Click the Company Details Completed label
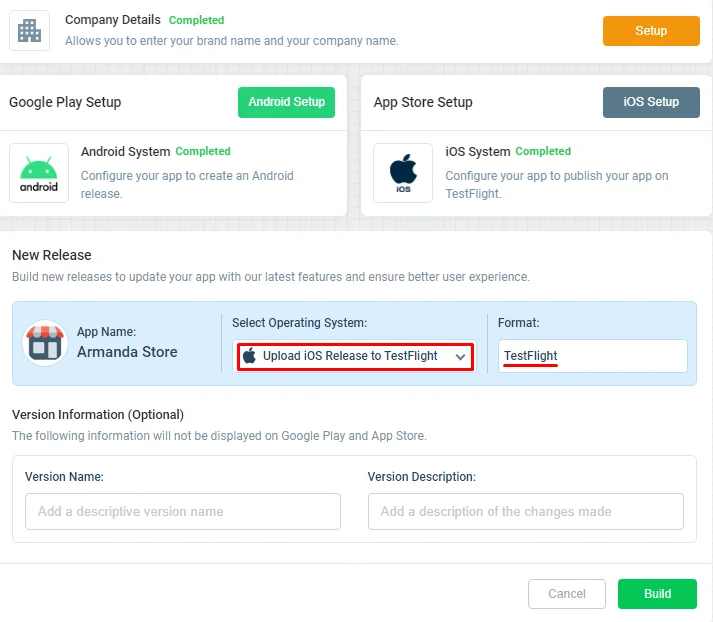713x622 pixels. [x=196, y=20]
